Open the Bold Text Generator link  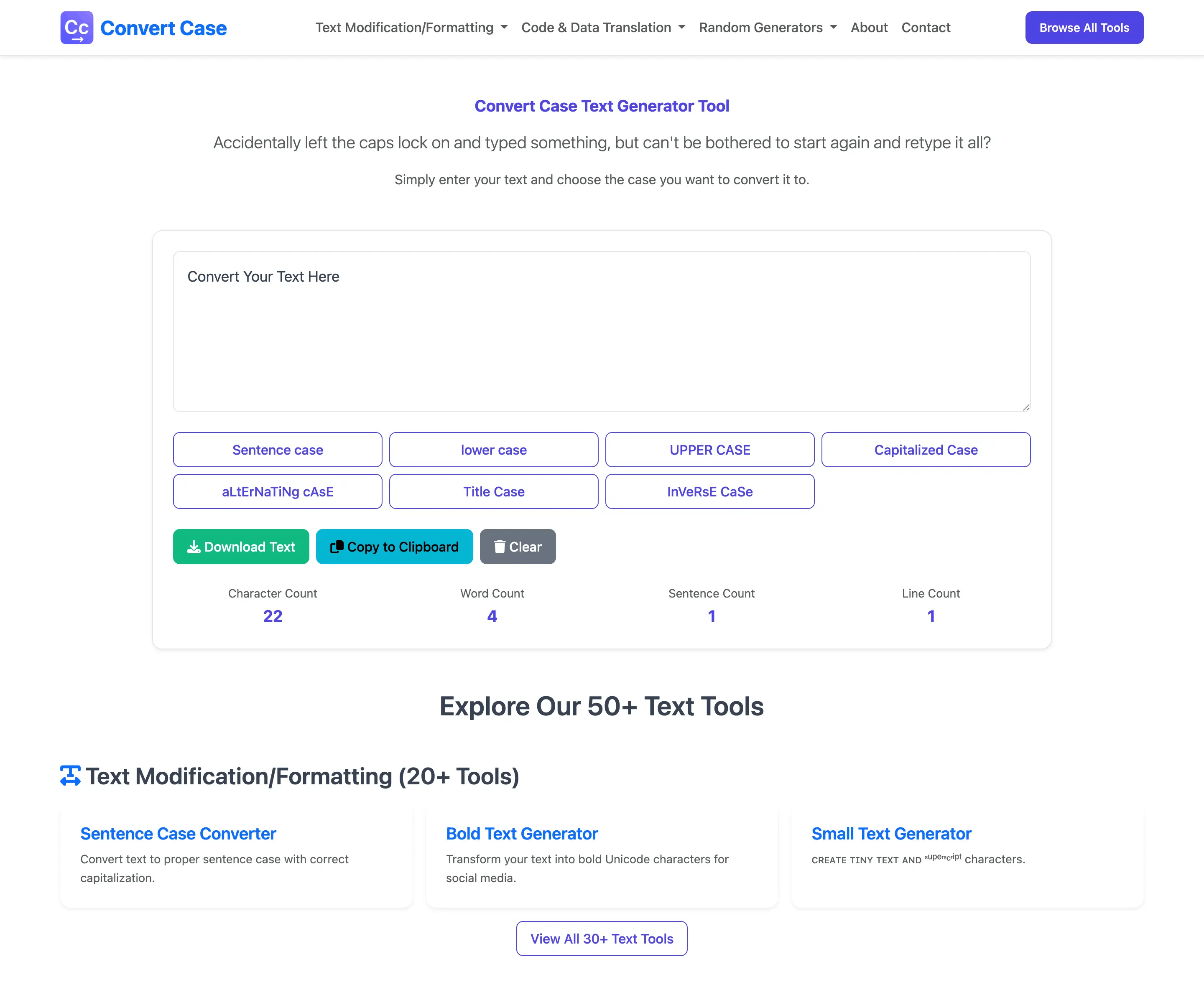coord(522,834)
